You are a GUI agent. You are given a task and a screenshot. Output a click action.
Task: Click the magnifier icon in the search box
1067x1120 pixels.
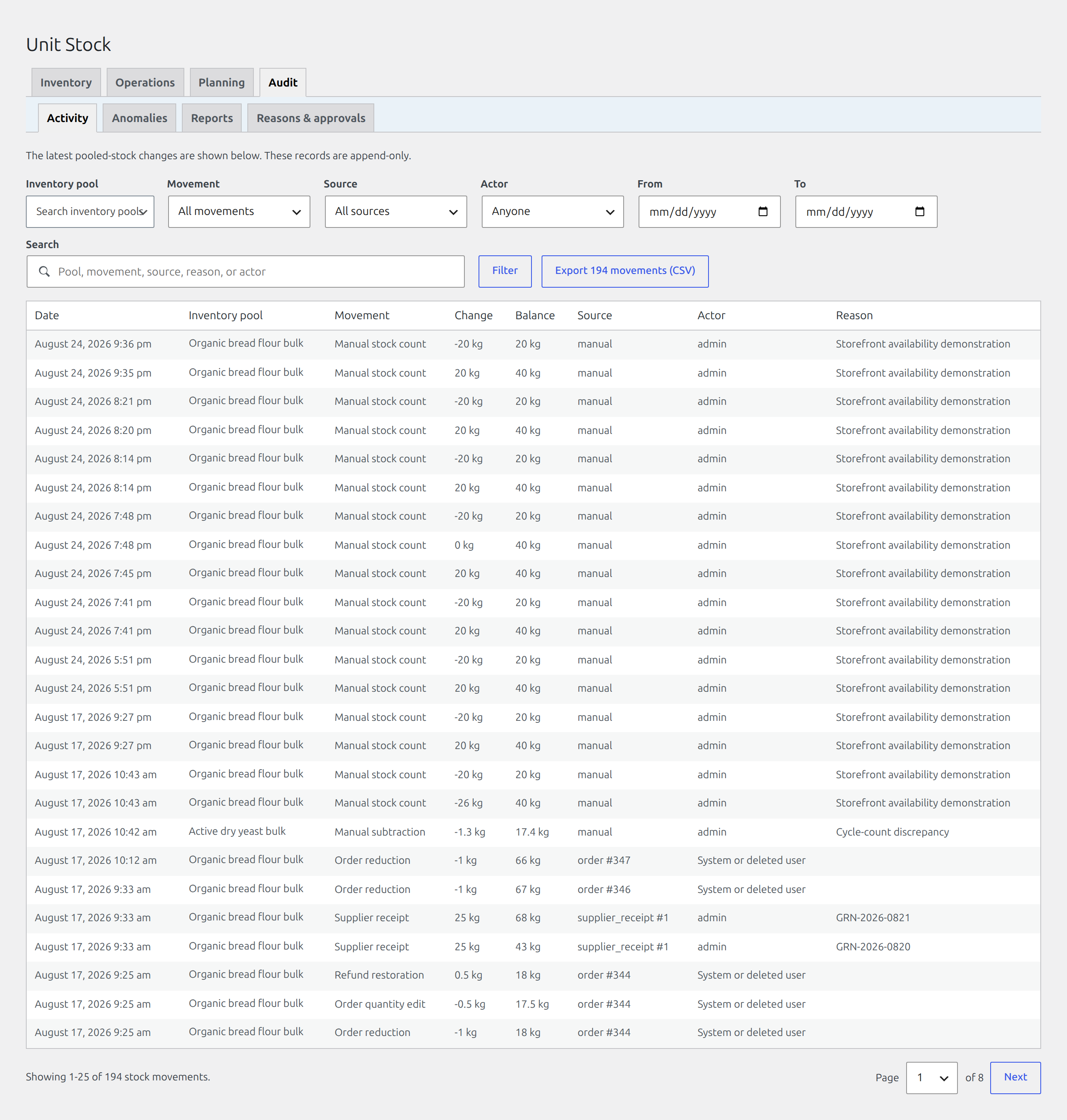coord(44,272)
